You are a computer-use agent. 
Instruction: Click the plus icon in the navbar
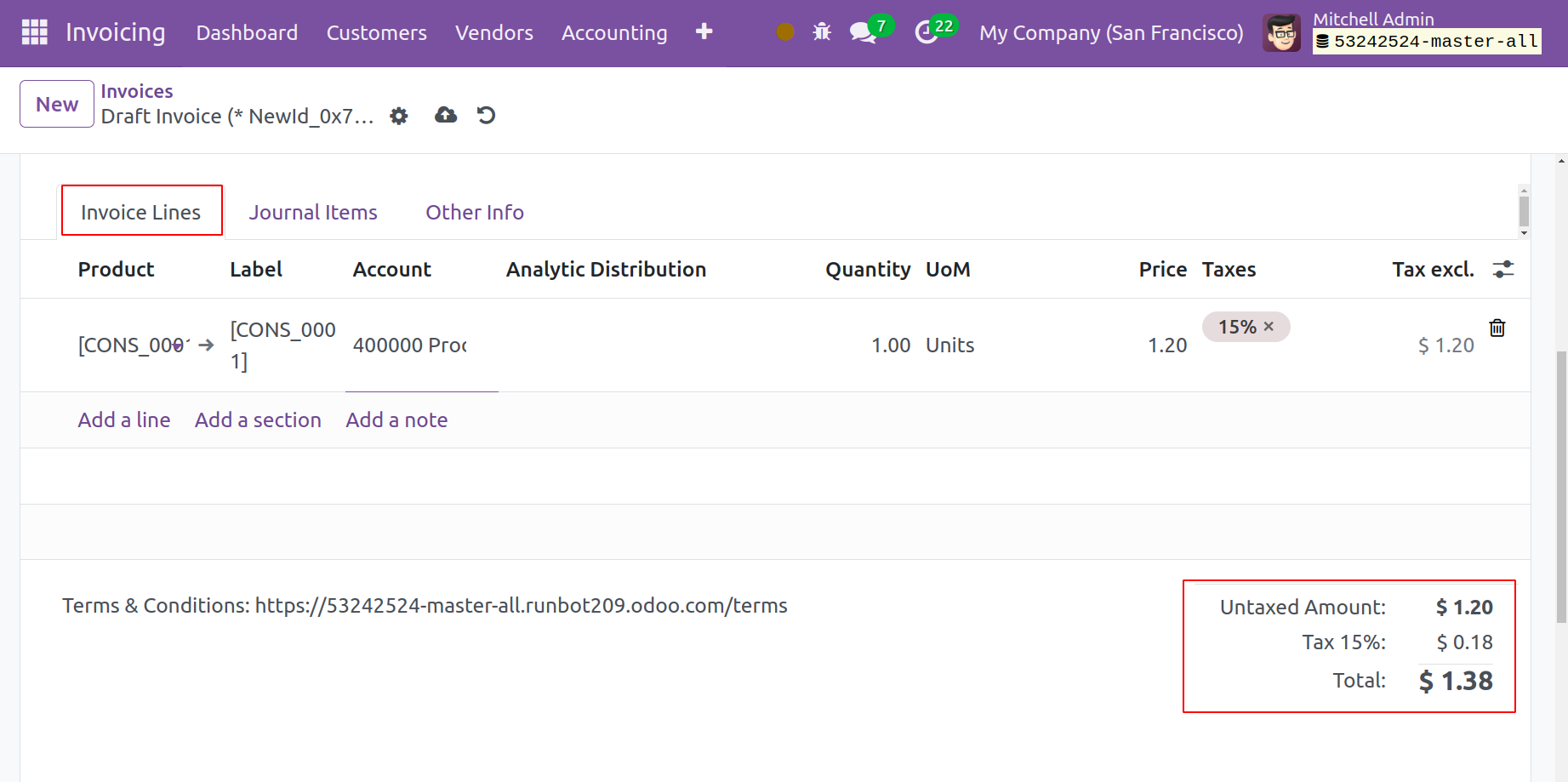(704, 32)
